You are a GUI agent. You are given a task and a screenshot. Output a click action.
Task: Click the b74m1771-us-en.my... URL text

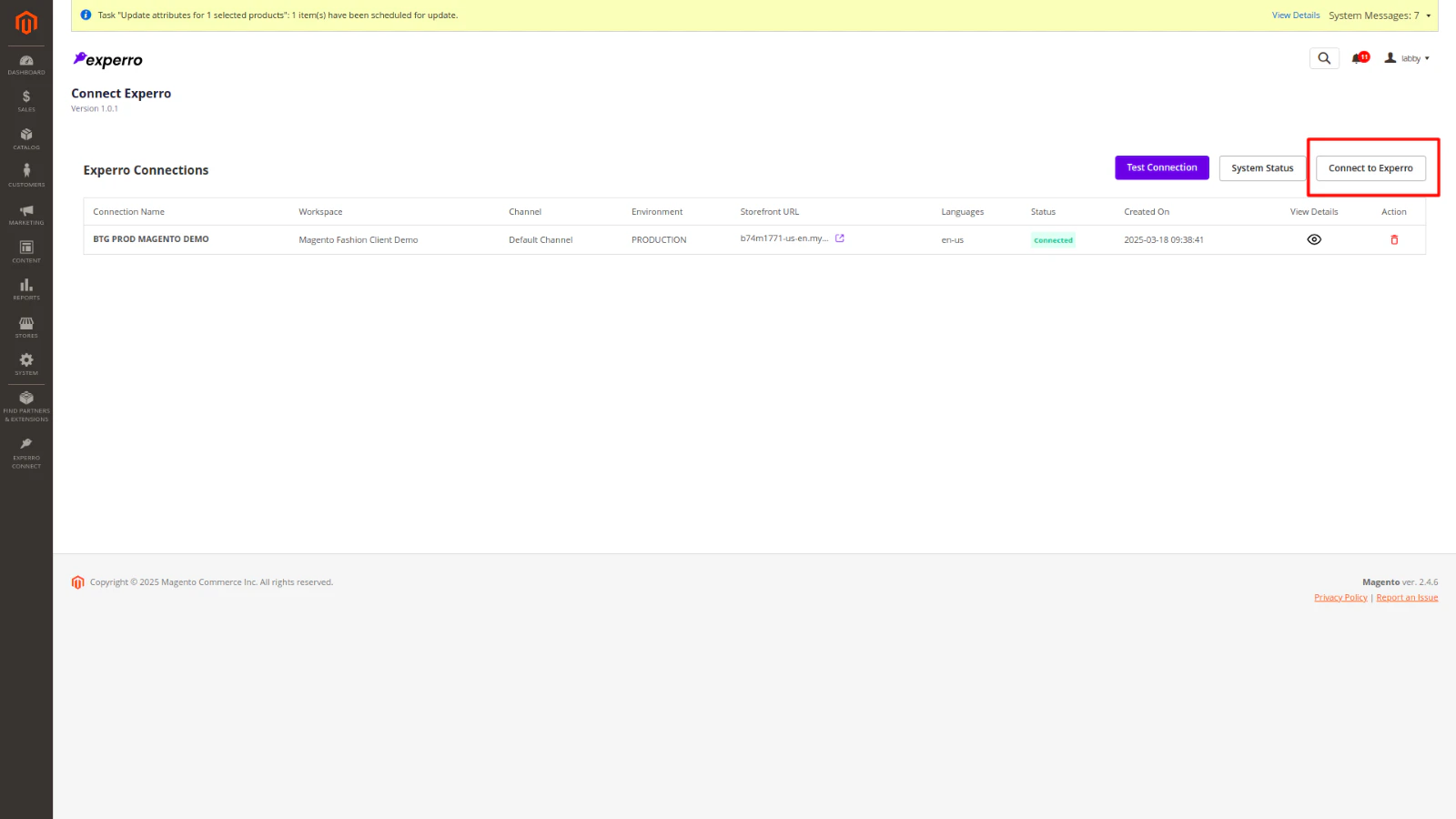[x=784, y=238]
